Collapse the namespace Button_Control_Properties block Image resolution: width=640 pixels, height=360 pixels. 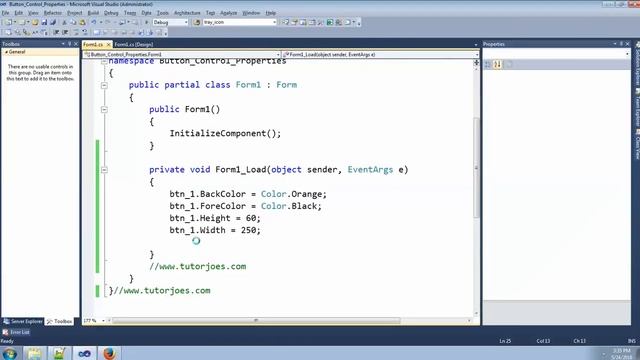pos(104,61)
